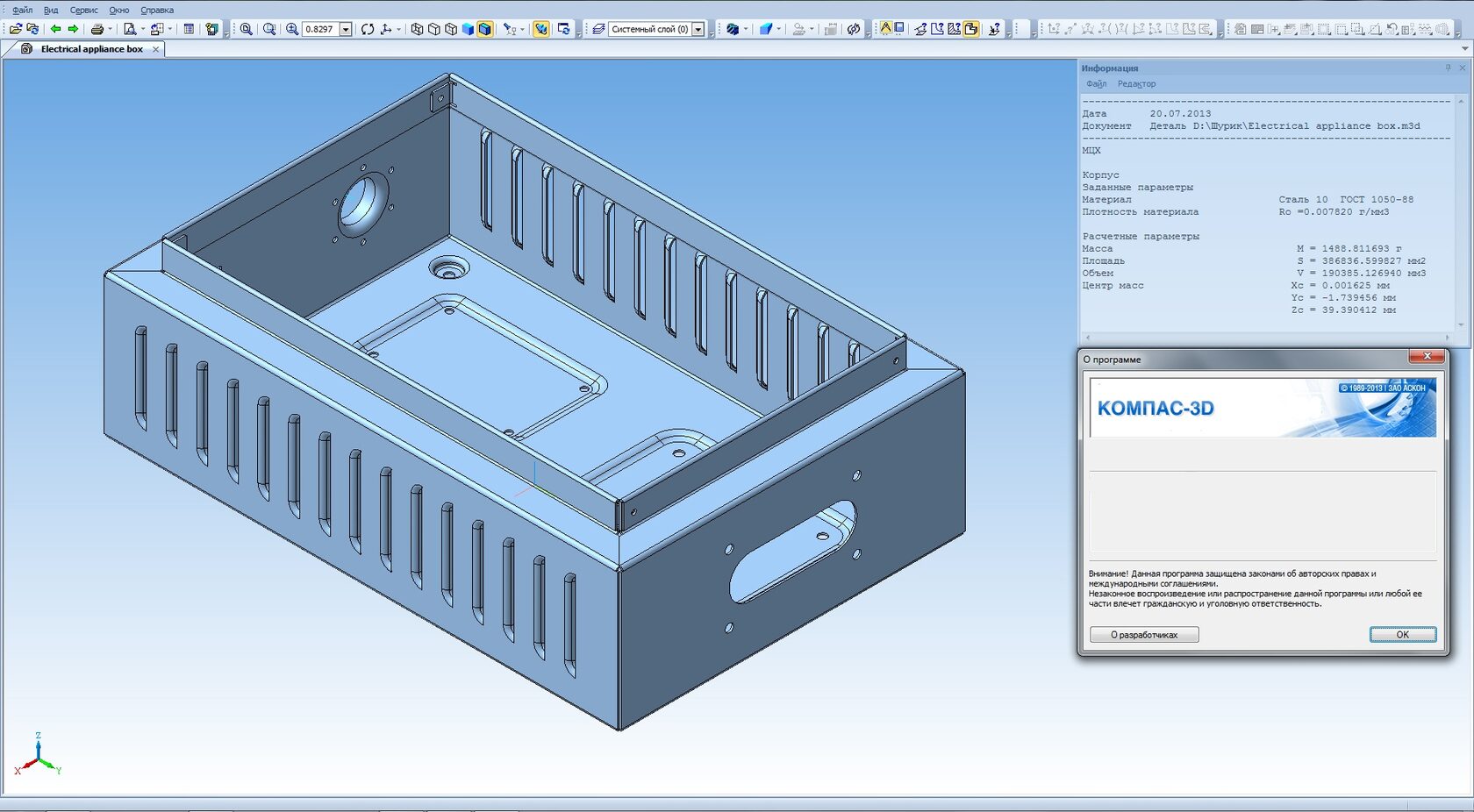This screenshot has width=1474, height=812.
Task: Open Файл menu in Информация panel
Action: (x=1096, y=84)
